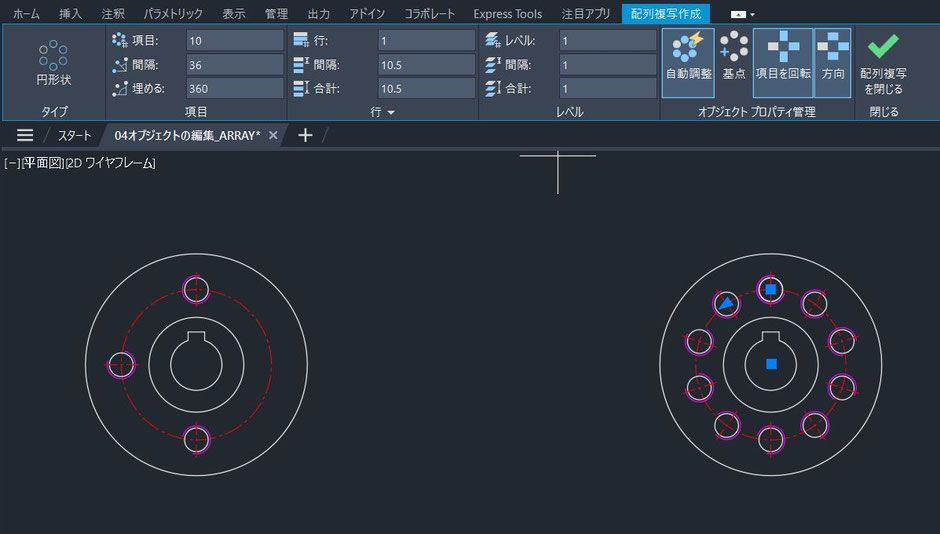Click the top hole of left flange
The width and height of the screenshot is (940, 534).
pyautogui.click(x=196, y=289)
